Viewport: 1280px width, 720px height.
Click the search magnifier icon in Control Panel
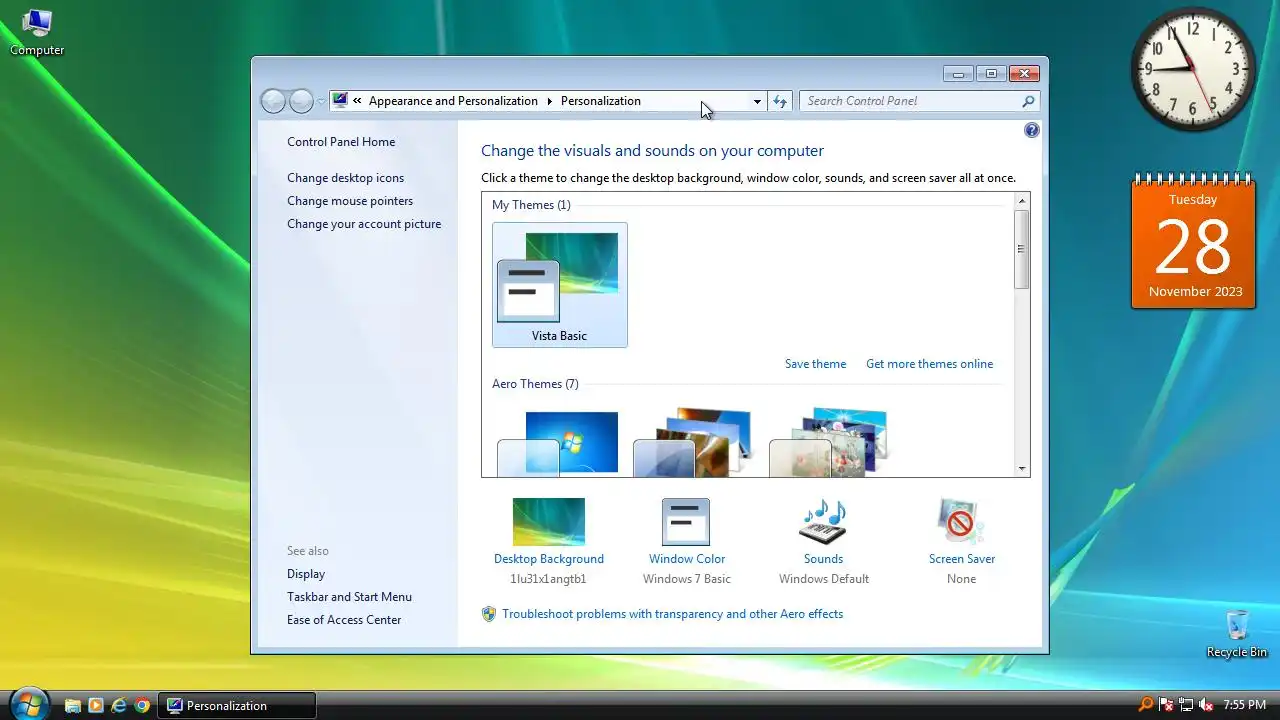click(x=1028, y=101)
